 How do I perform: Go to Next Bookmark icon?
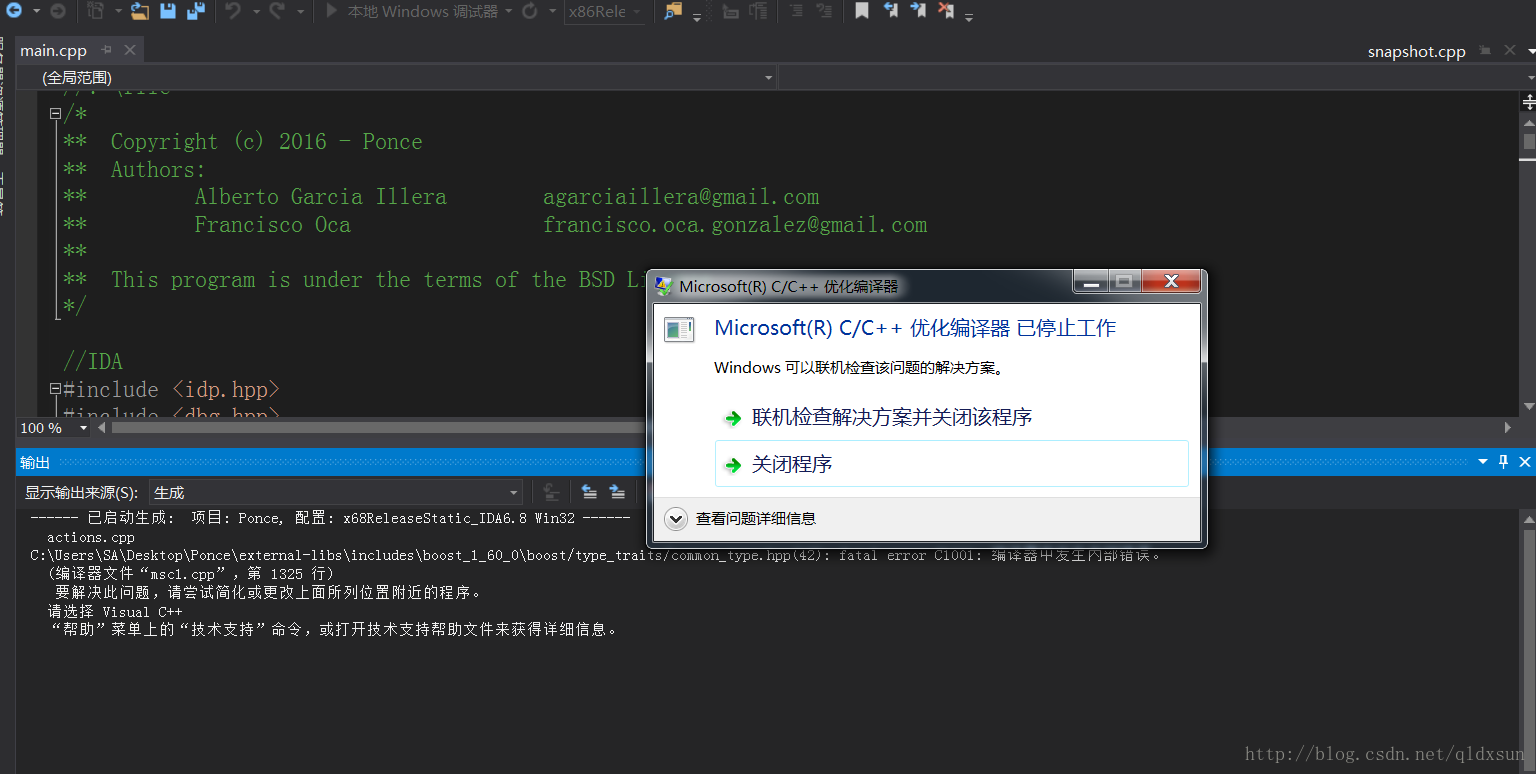pos(917,11)
